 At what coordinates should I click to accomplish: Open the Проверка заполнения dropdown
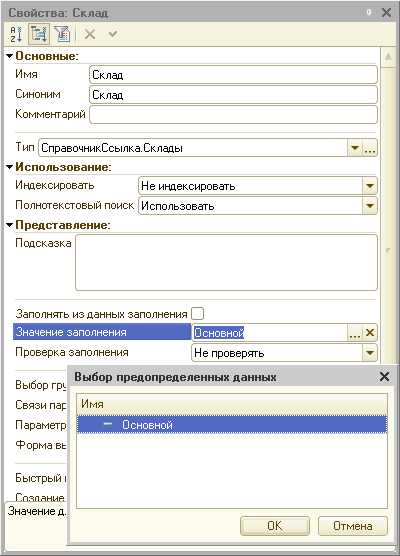pos(370,353)
